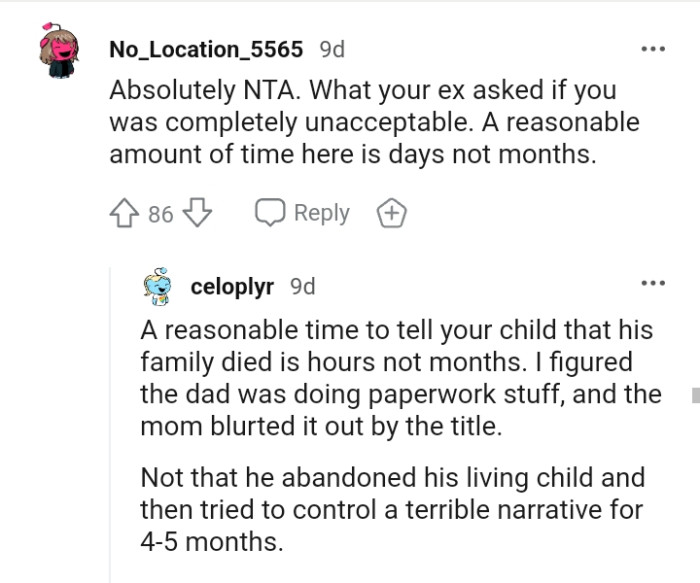The image size is (700, 583).
Task: Open the more options menu on No_Location_5565's comment
Action: pos(653,48)
